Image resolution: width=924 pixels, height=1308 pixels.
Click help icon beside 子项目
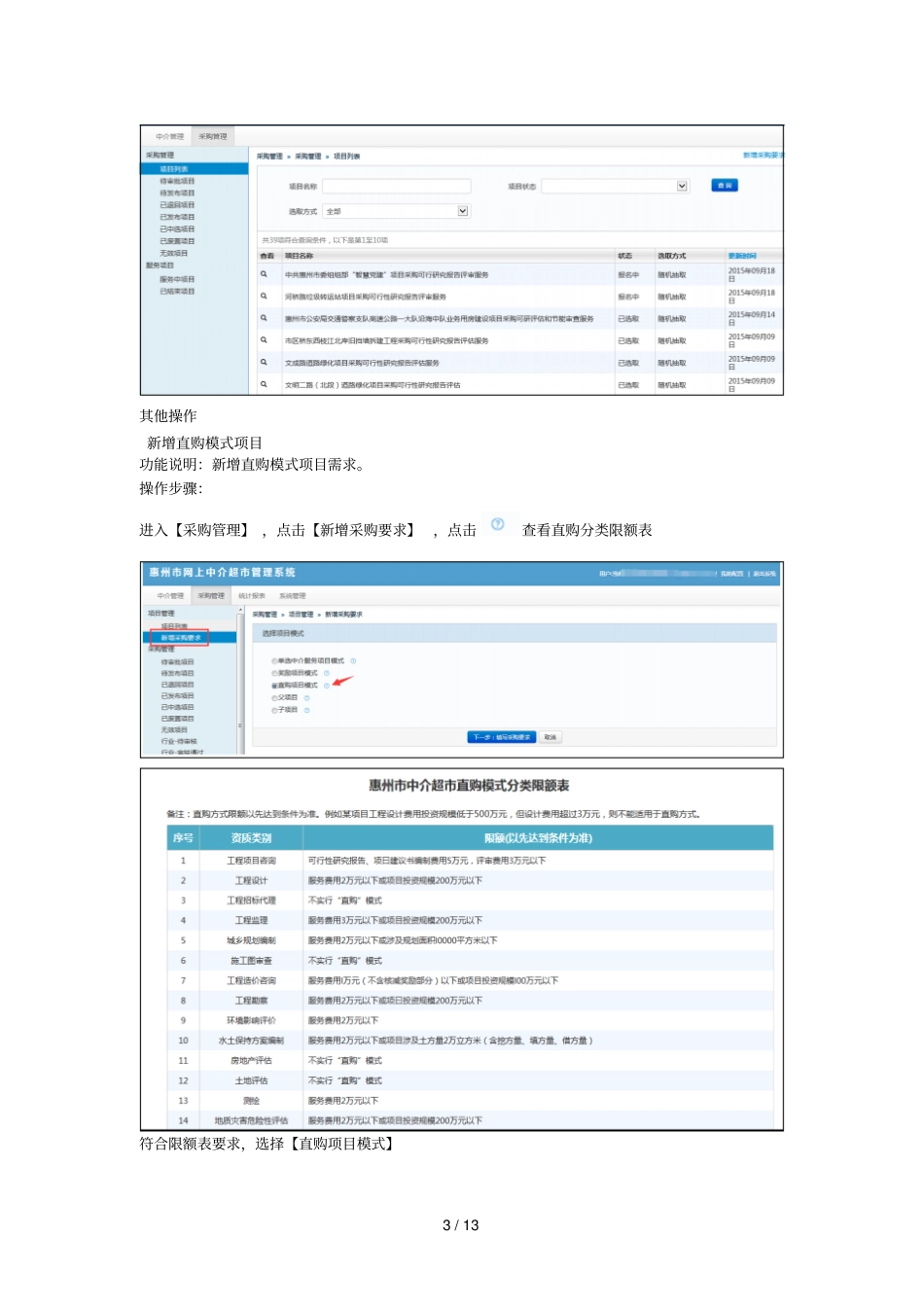[x=306, y=710]
